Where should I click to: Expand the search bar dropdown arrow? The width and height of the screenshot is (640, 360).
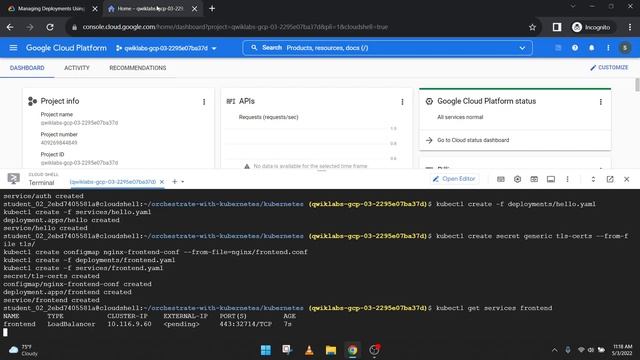522,48
